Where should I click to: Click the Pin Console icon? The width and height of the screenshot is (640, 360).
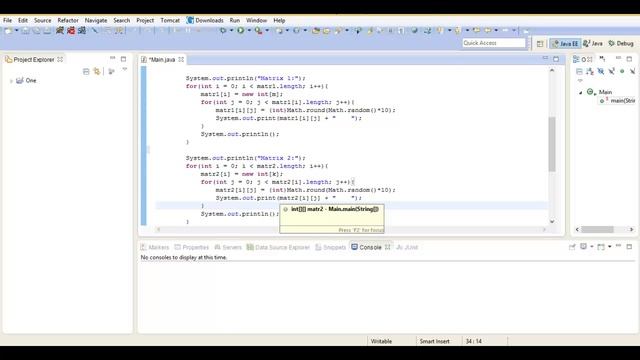pos(572,247)
